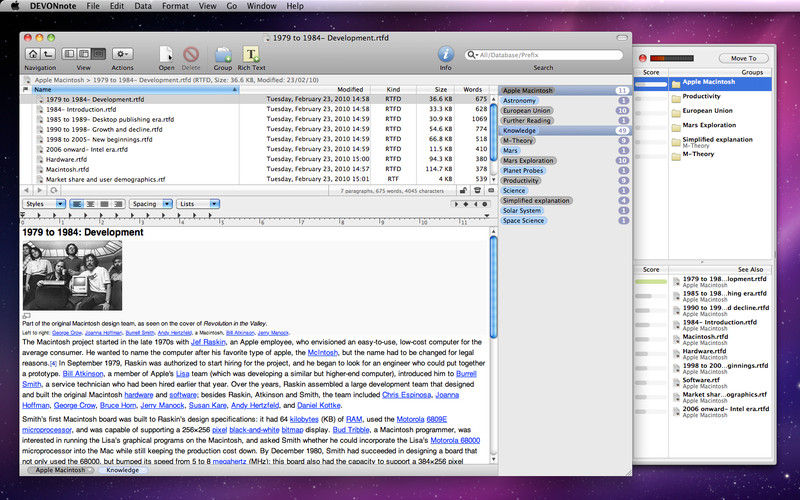This screenshot has width=800, height=500.
Task: Sort list by Words column
Action: pos(472,90)
